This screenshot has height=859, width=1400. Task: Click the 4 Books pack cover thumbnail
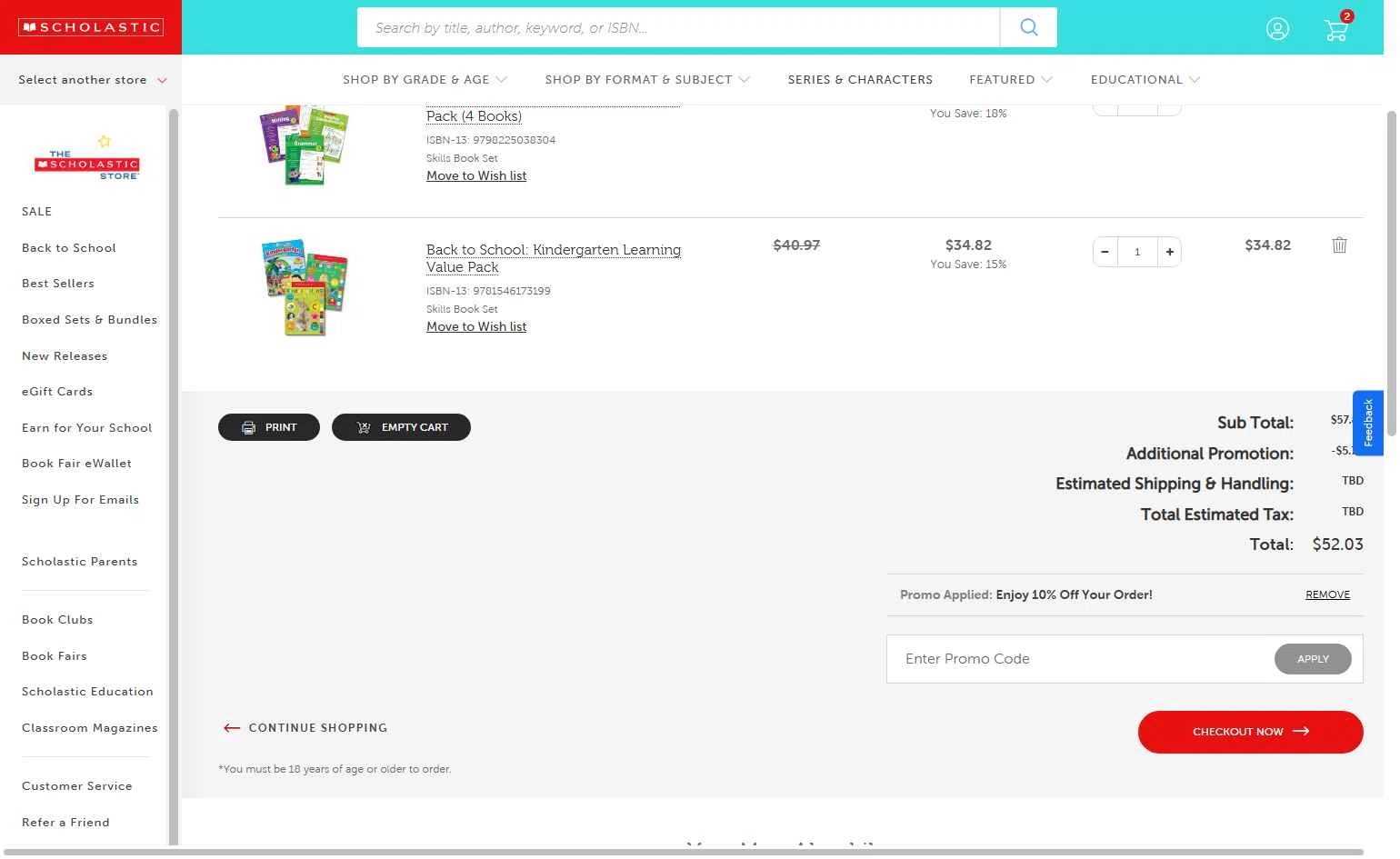coord(305,145)
